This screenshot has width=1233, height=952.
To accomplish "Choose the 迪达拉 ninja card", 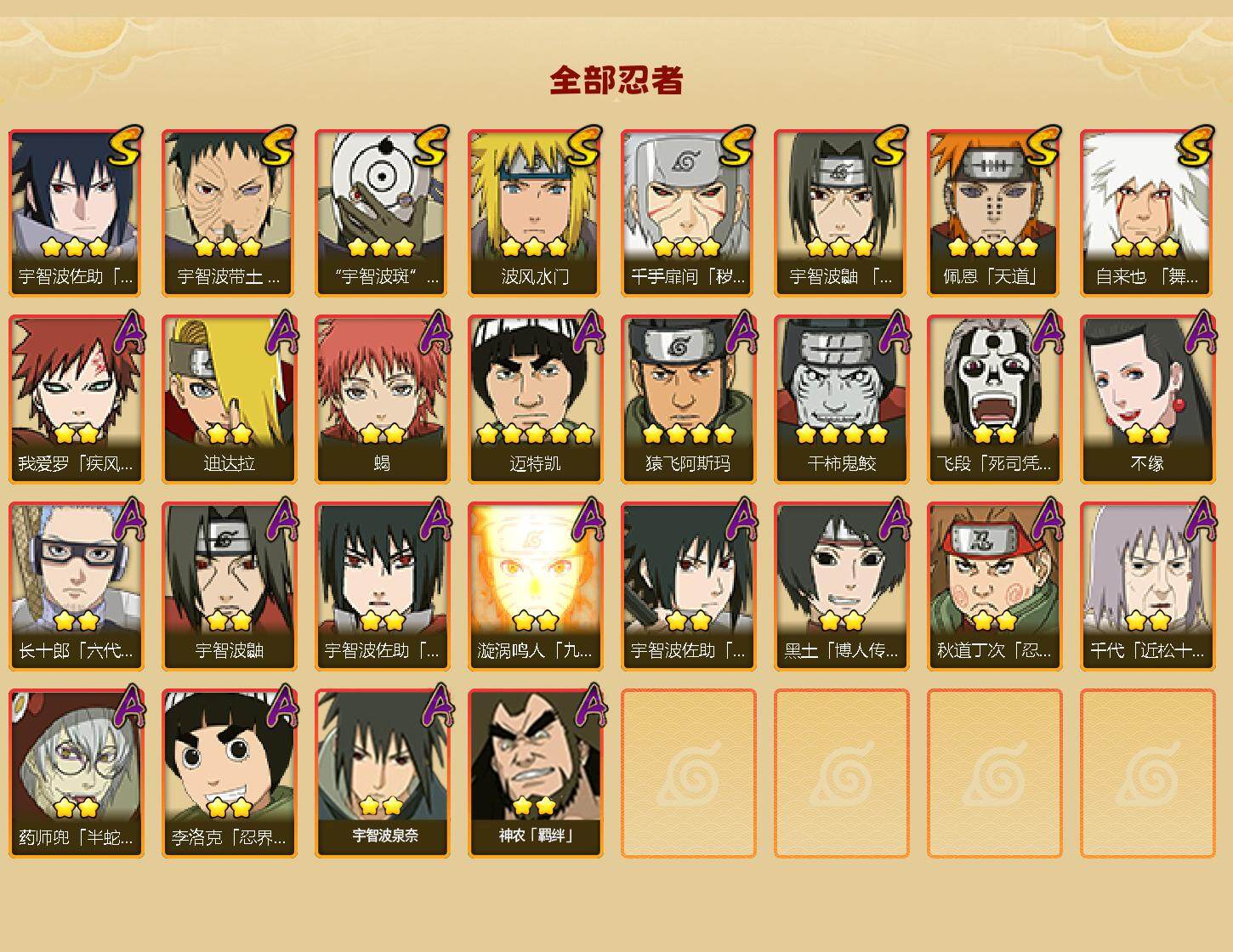I will [x=229, y=399].
